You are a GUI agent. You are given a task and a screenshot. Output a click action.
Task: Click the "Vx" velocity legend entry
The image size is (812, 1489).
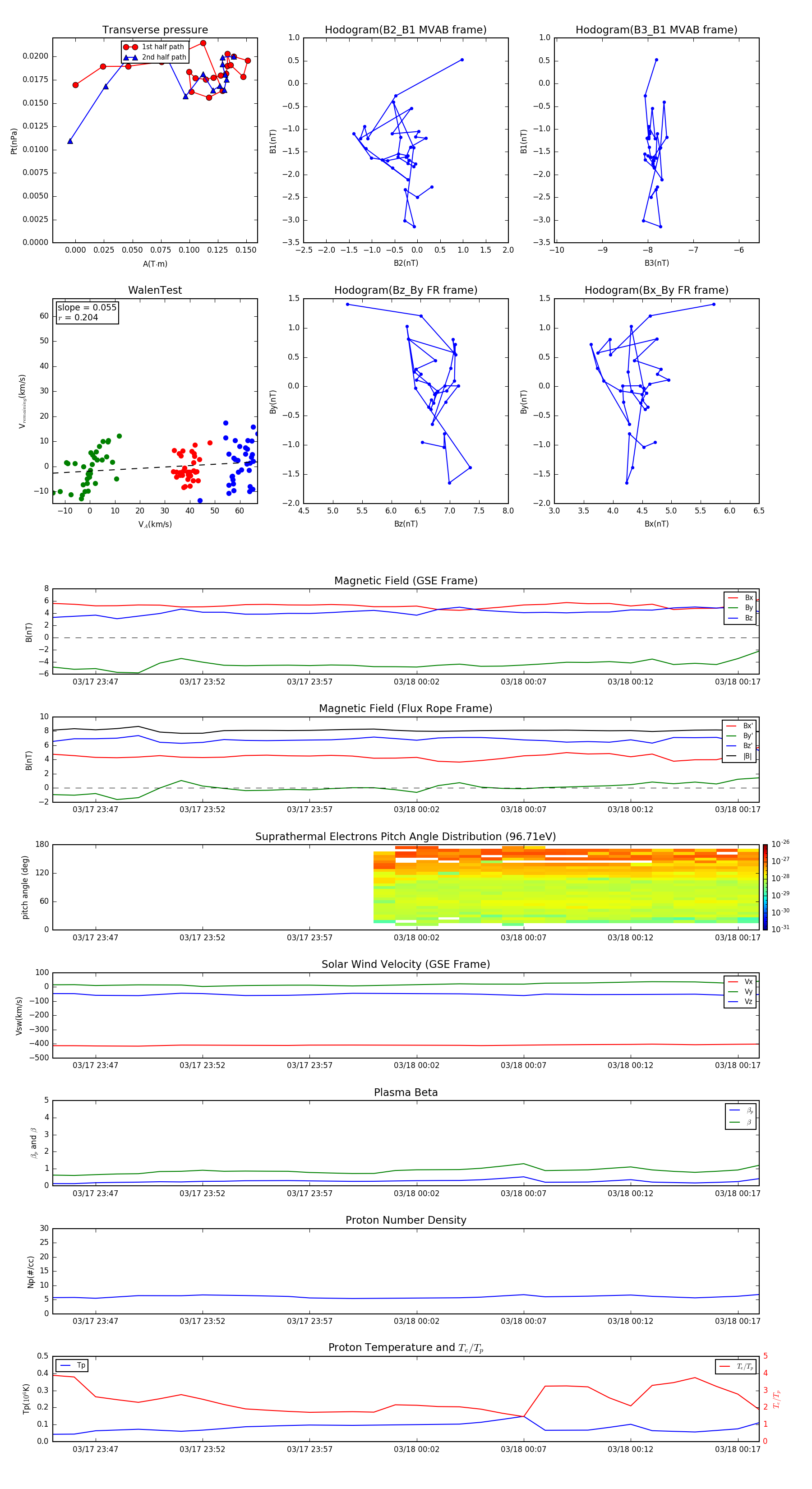coord(740,981)
